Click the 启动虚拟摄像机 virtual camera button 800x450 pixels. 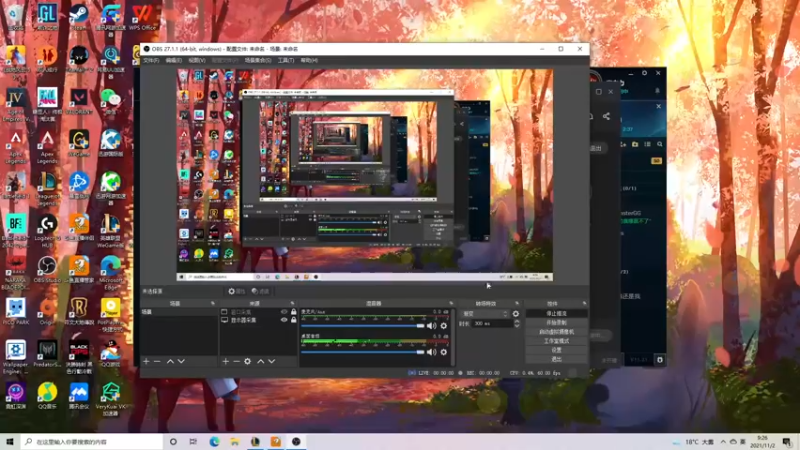[x=556, y=332]
